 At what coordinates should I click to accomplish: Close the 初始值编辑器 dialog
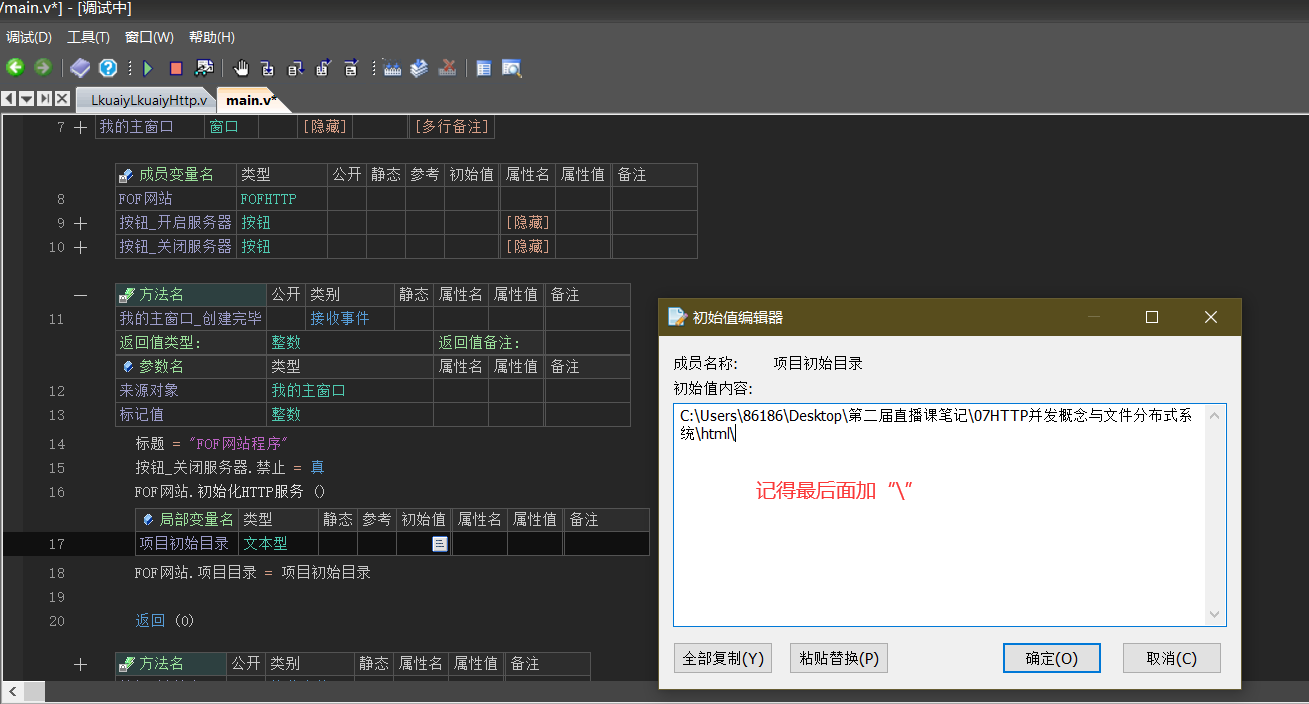(1211, 317)
